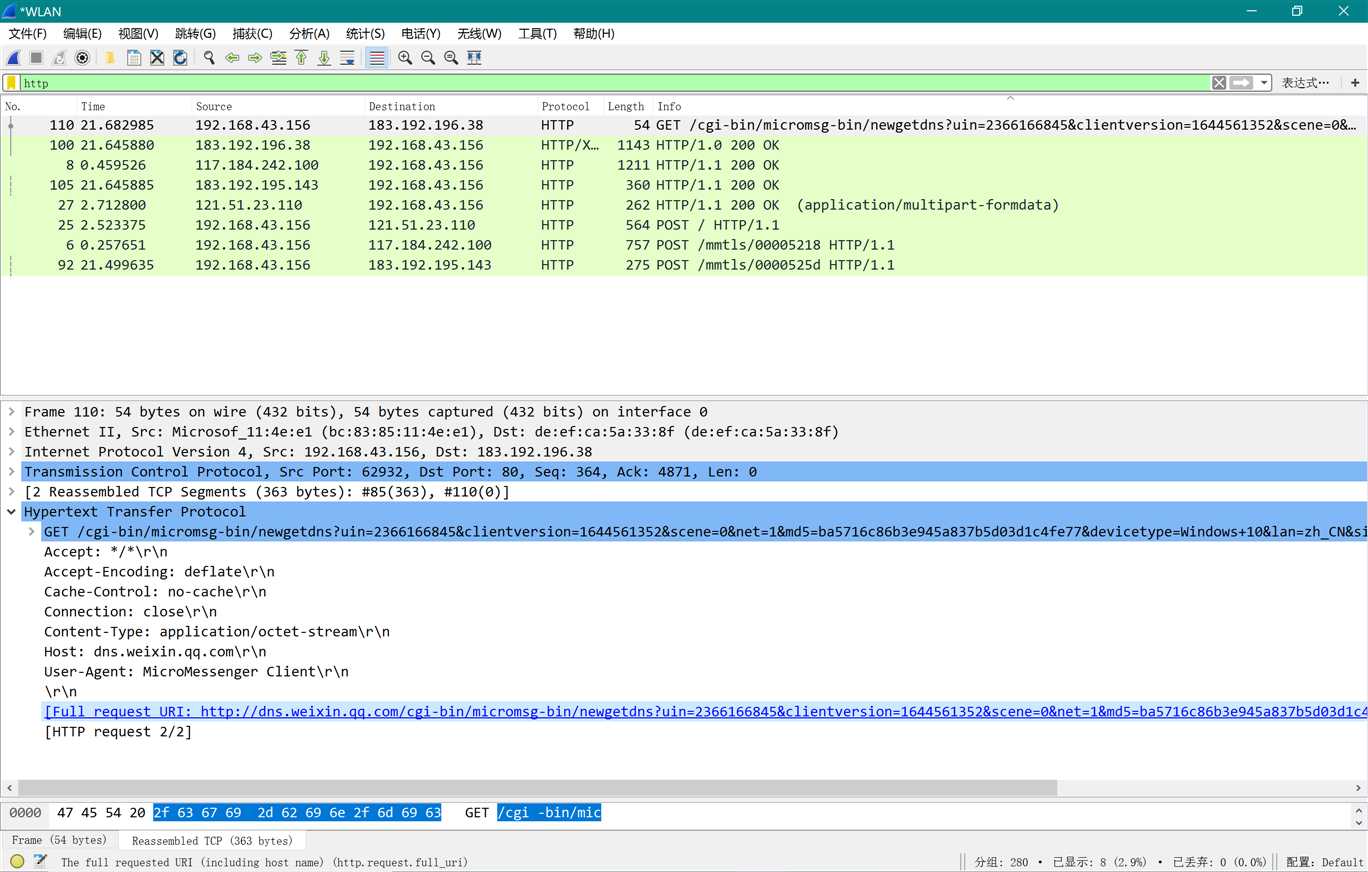Switch to Frame (54 bytes) tab

click(x=59, y=840)
